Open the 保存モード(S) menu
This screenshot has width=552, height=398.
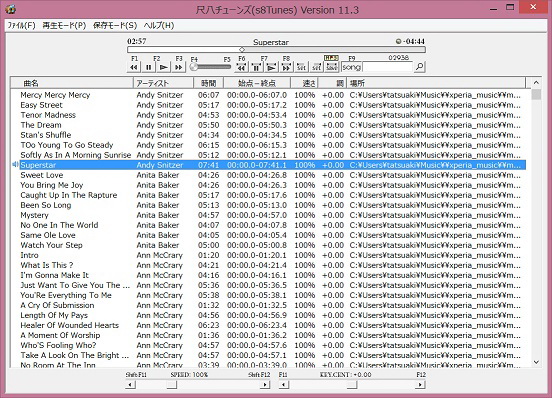tap(115, 25)
